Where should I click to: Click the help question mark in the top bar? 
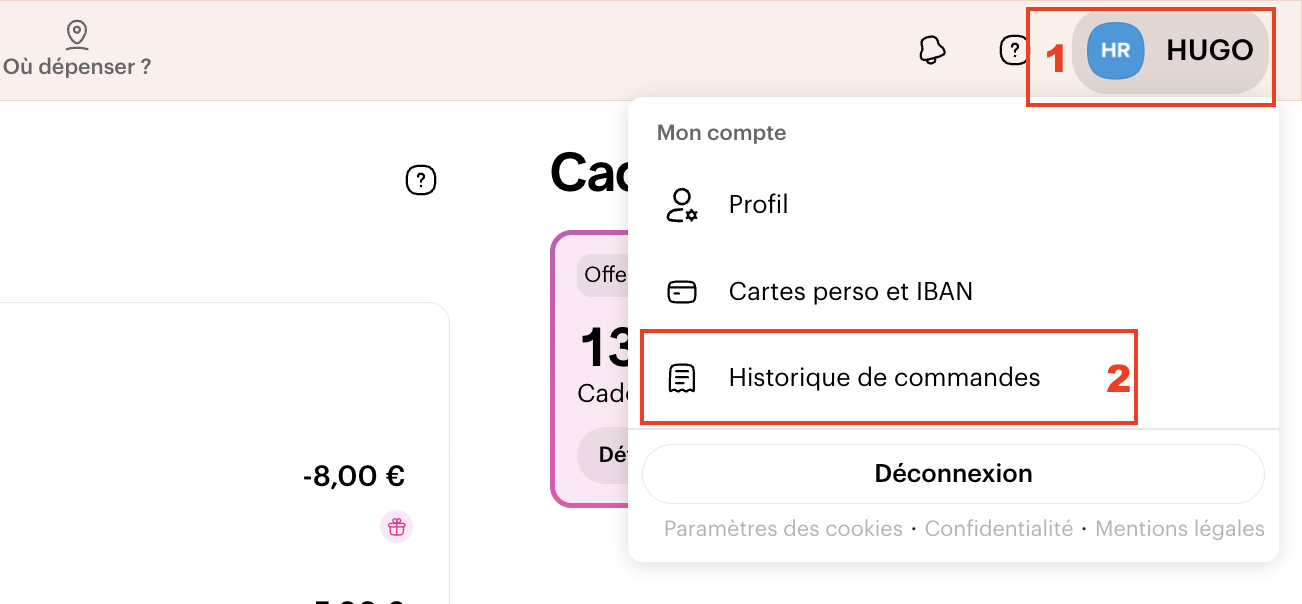1014,49
